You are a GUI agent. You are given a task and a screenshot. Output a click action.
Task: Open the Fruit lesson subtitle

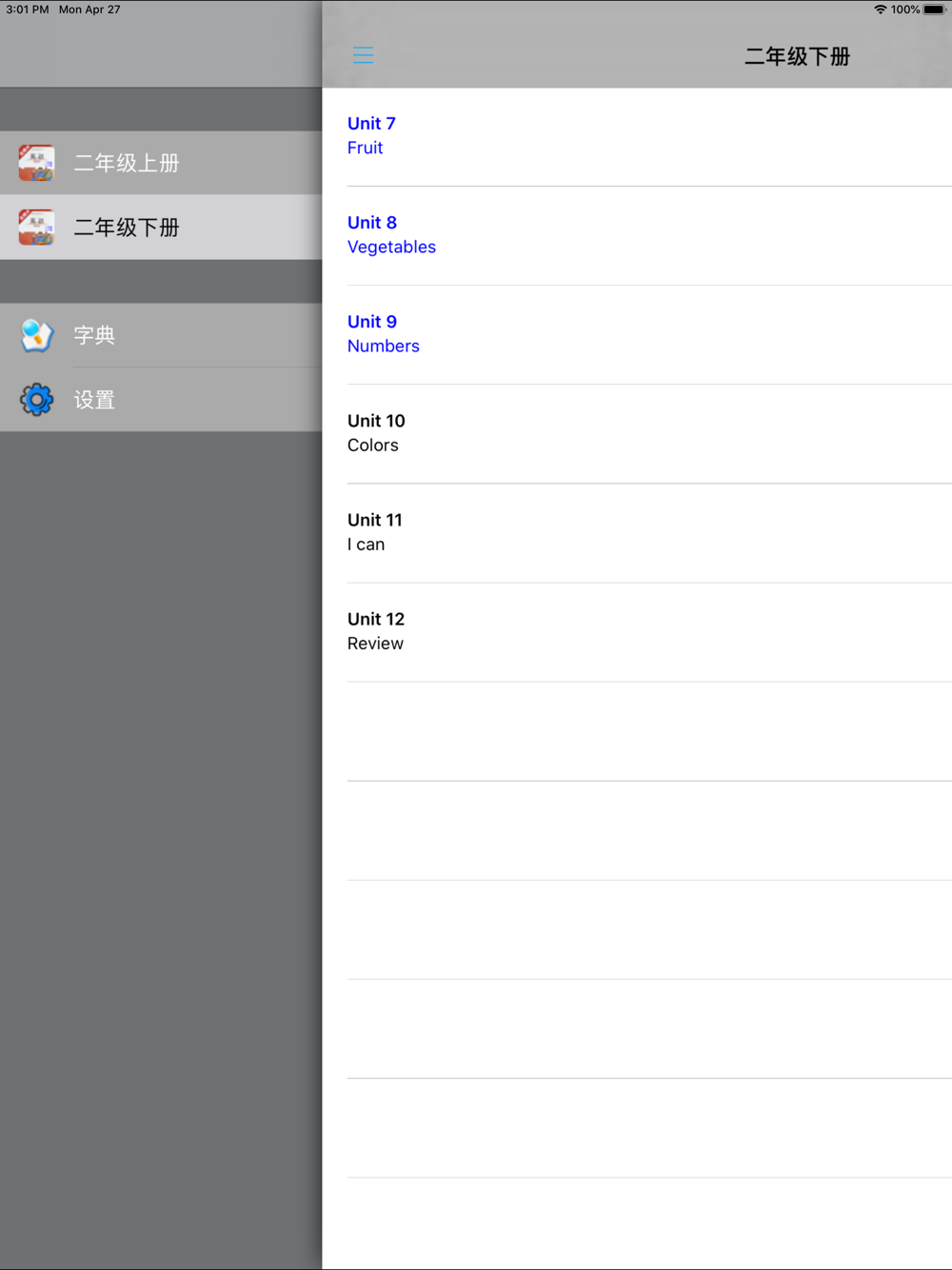click(366, 148)
